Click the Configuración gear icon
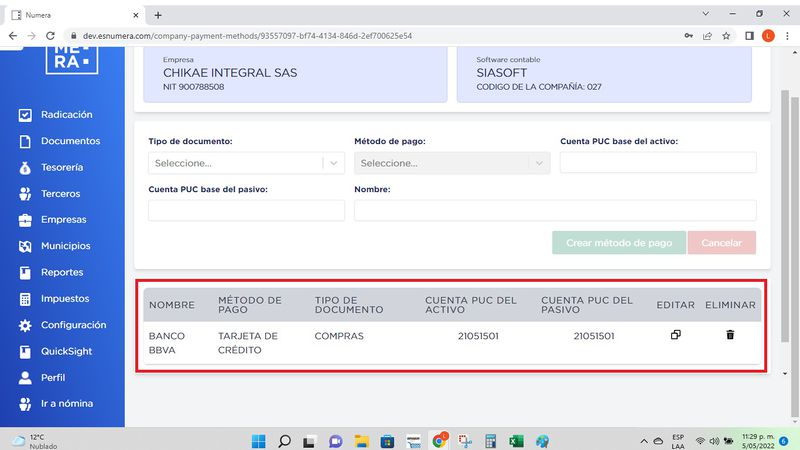This screenshot has height=450, width=800. 25,325
